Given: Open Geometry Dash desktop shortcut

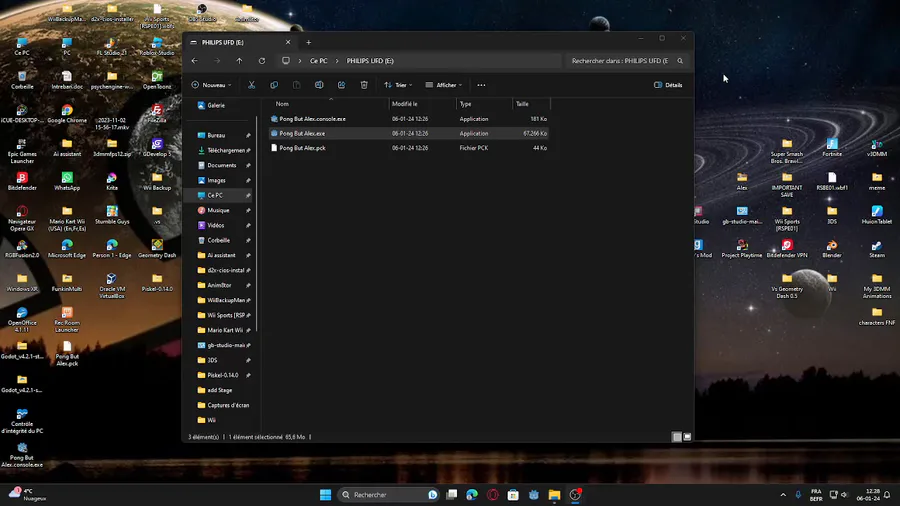Looking at the screenshot, I should point(157,249).
